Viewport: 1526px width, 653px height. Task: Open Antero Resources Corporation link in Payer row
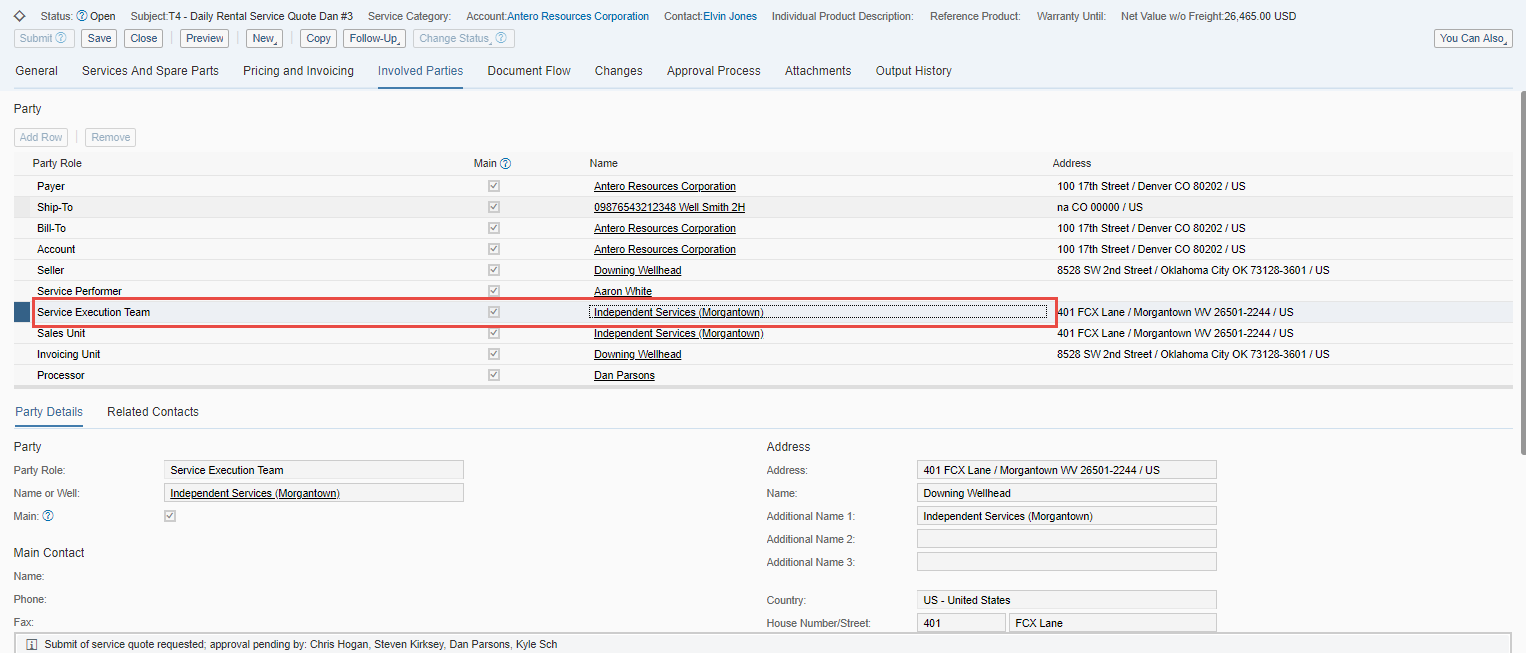pyautogui.click(x=665, y=187)
